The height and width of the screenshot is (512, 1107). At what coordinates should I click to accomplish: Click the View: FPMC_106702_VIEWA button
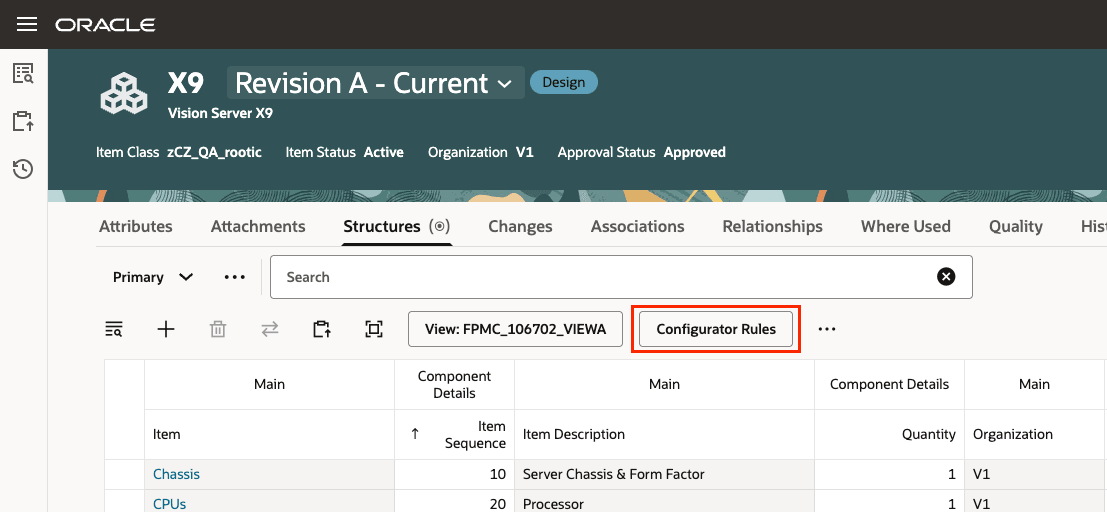(515, 329)
